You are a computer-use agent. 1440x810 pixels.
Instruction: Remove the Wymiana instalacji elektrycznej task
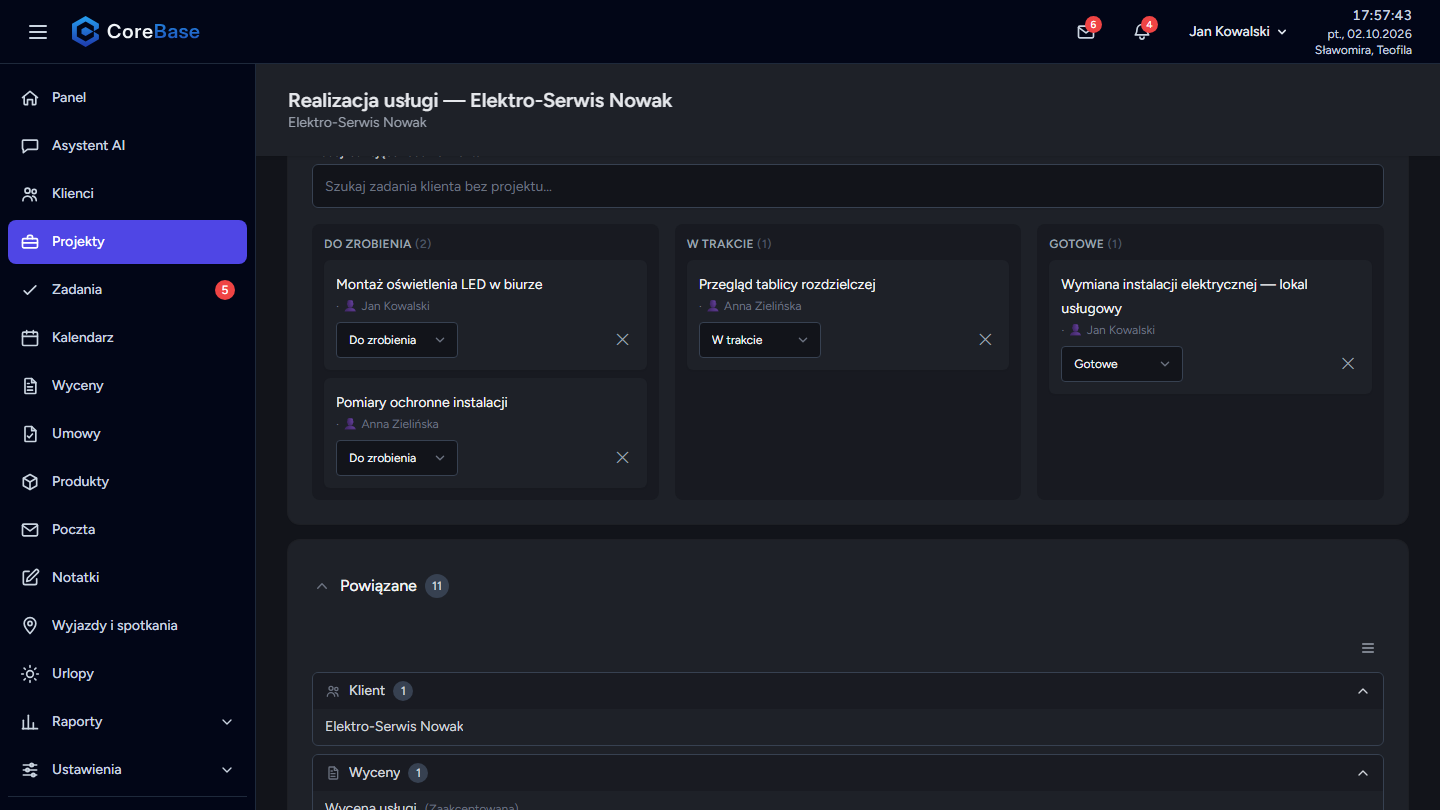point(1348,364)
